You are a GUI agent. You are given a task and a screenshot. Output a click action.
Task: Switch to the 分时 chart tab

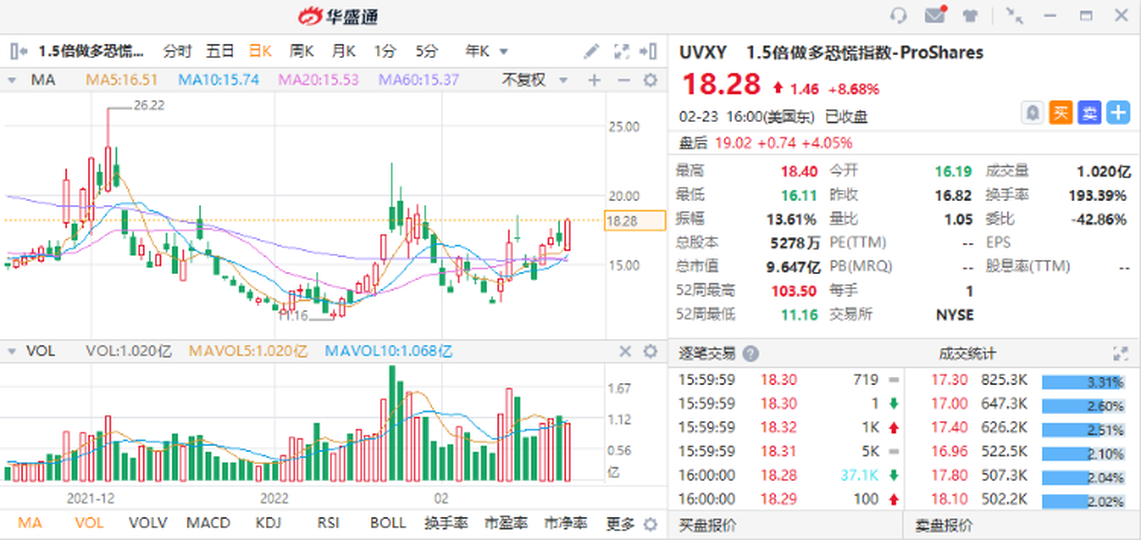[x=177, y=51]
